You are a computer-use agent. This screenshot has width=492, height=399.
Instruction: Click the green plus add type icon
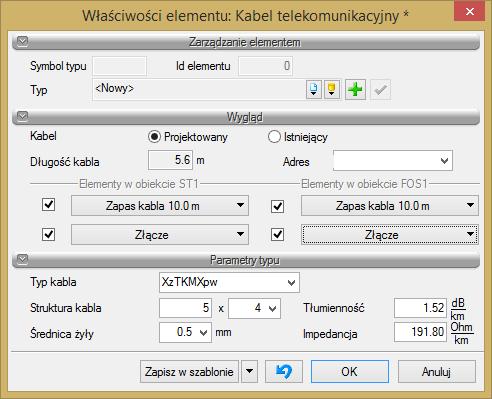point(355,89)
